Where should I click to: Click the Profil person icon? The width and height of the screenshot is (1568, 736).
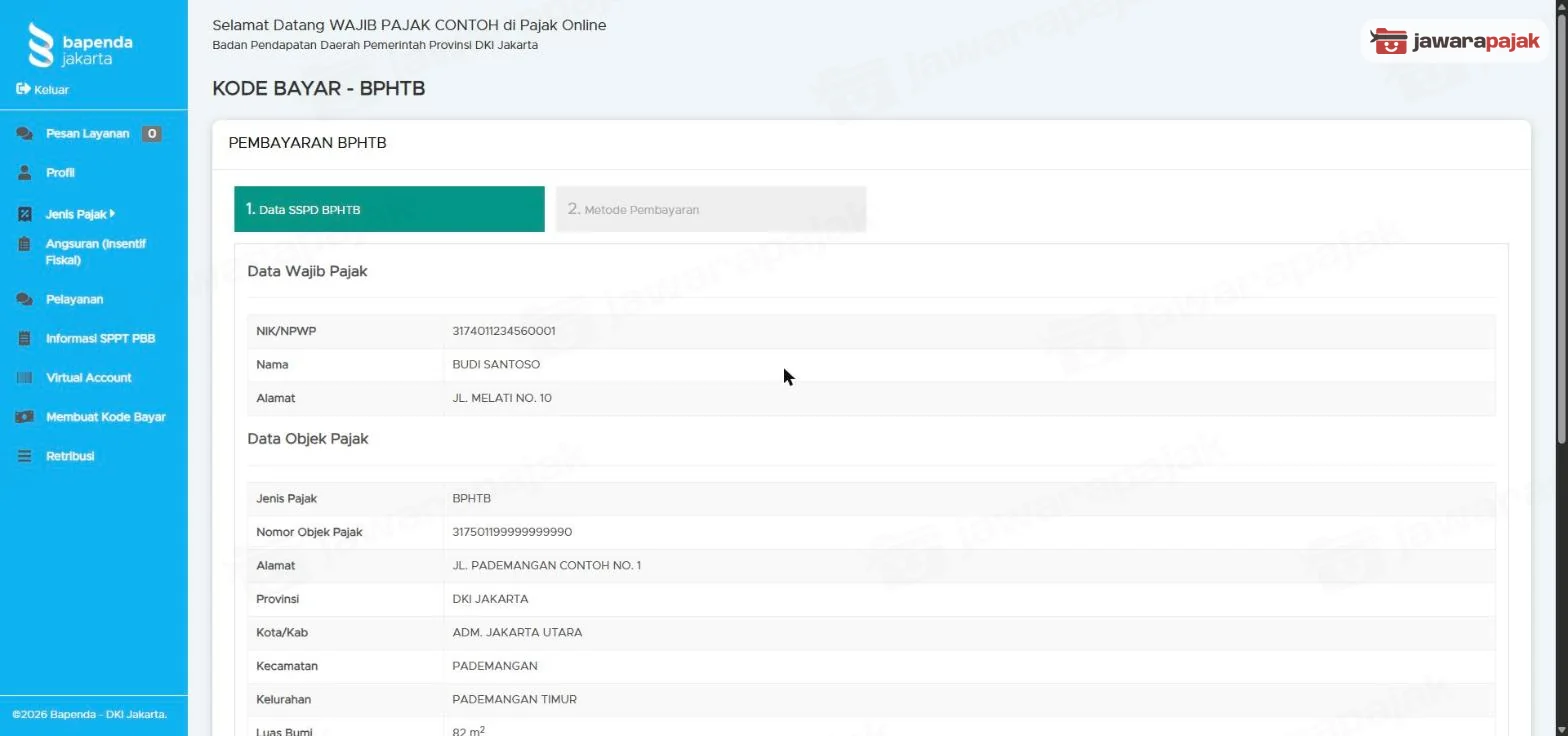tap(25, 173)
